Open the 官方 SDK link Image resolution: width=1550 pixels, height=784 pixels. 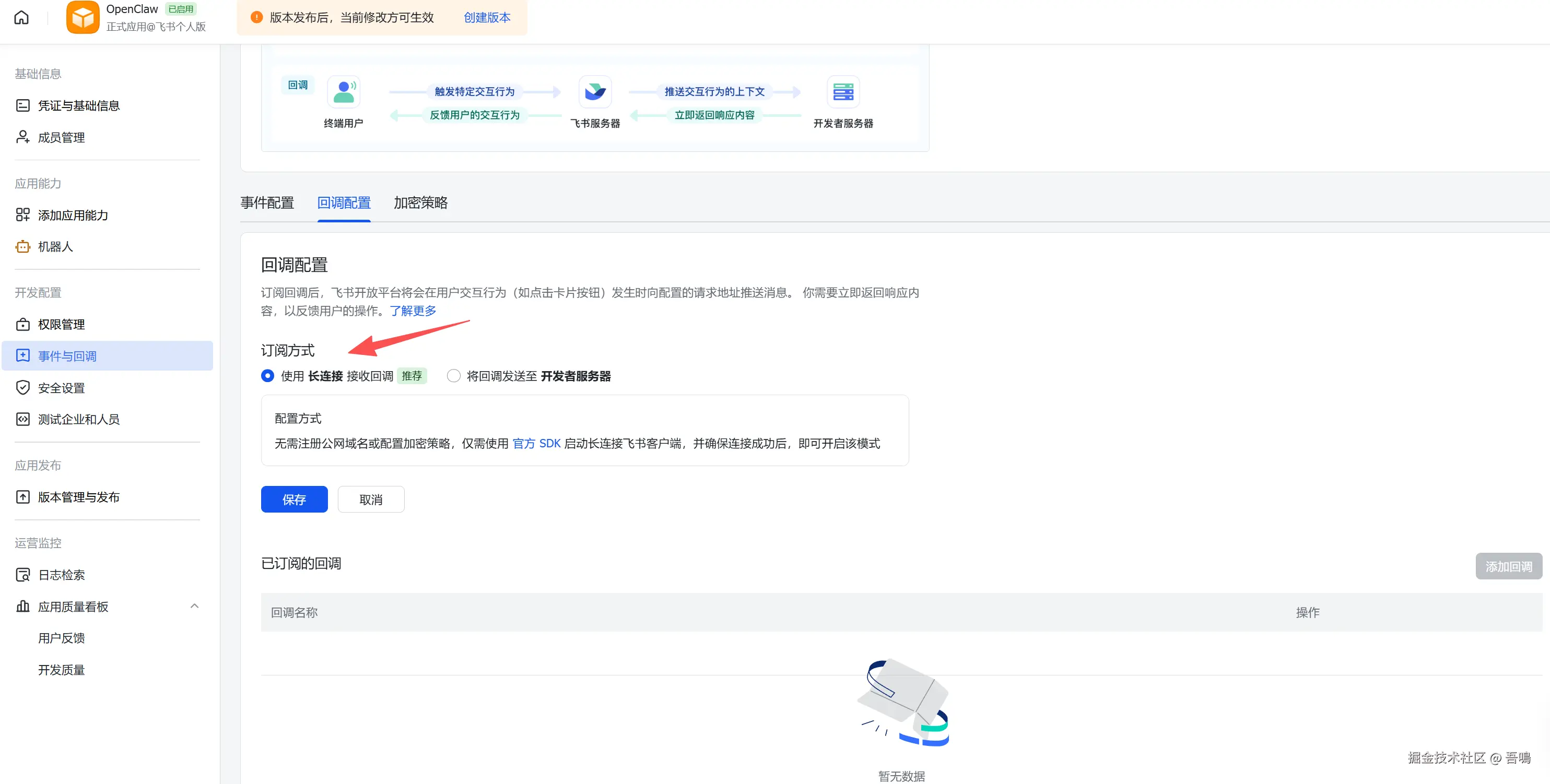(x=536, y=443)
